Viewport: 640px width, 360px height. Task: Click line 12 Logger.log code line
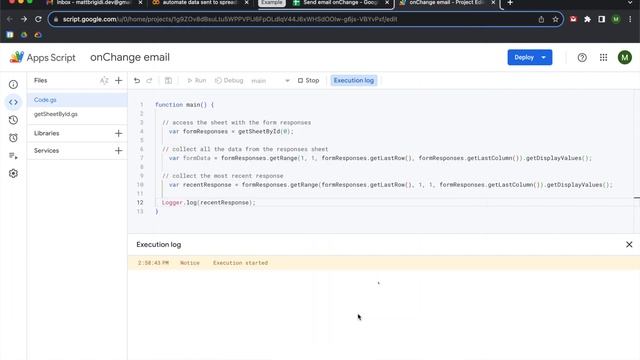(208, 202)
